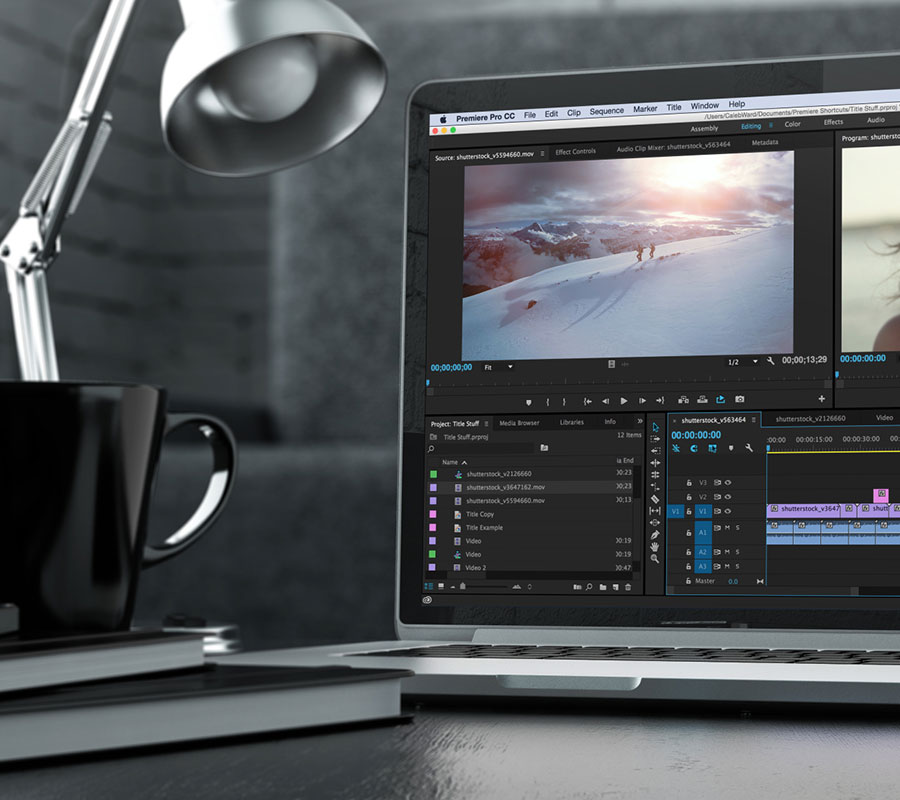Viewport: 900px width, 800px height.
Task: Open timeline wrench display settings
Action: (x=748, y=448)
